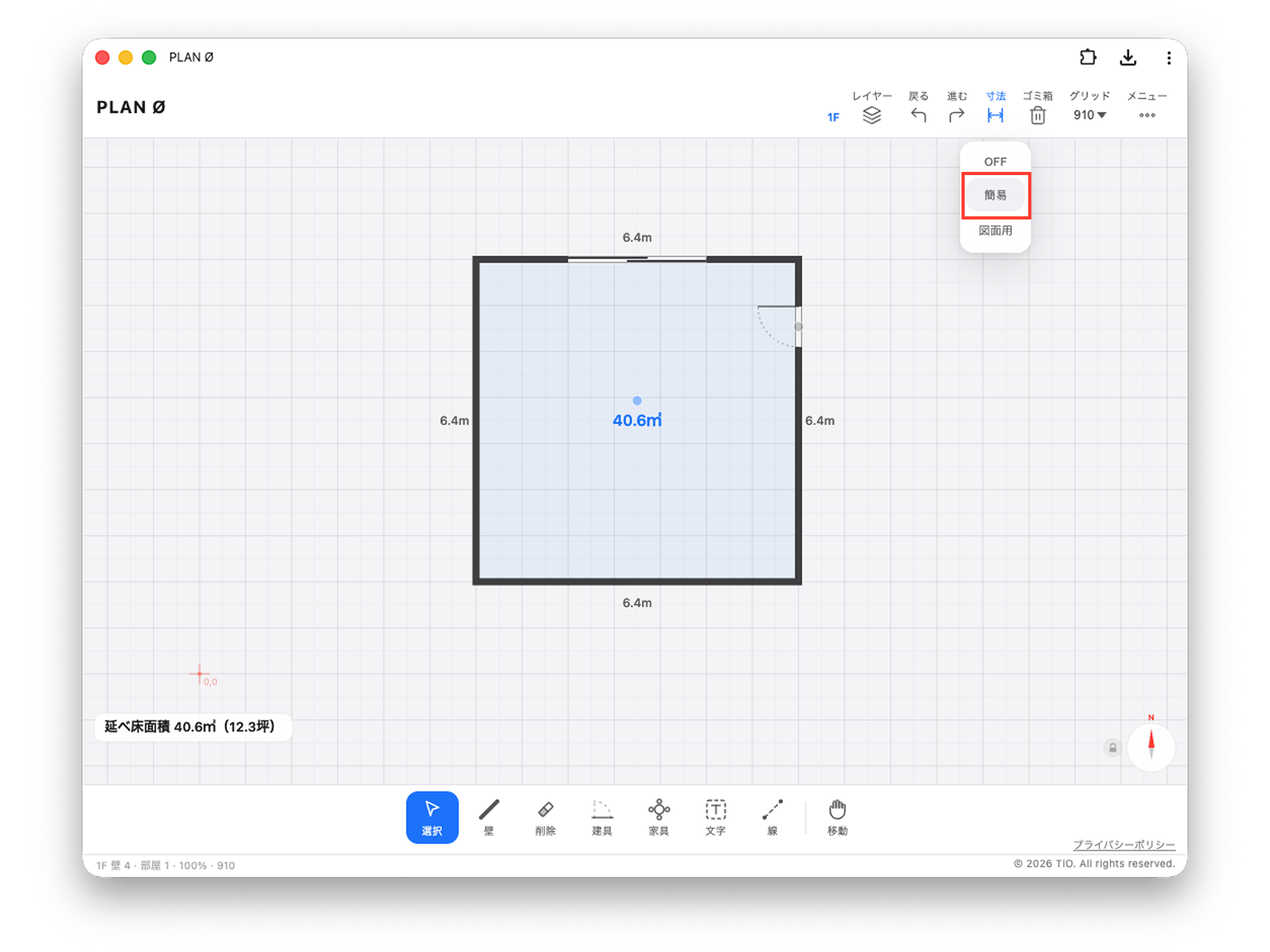Switch to the 移動 hand pan tool
The image size is (1270, 952).
837,817
